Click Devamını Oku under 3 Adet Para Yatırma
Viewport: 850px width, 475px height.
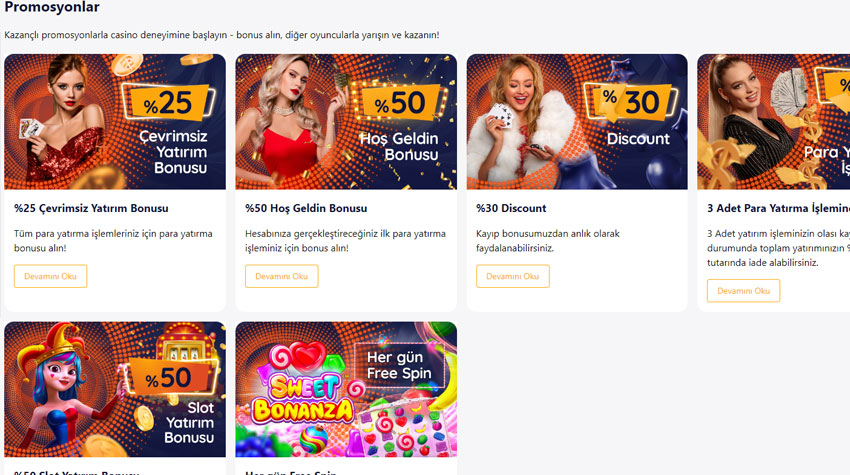(x=743, y=291)
